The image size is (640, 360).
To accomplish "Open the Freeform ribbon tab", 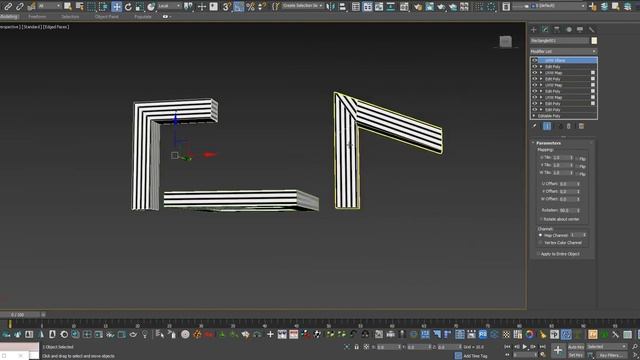I will pos(37,17).
